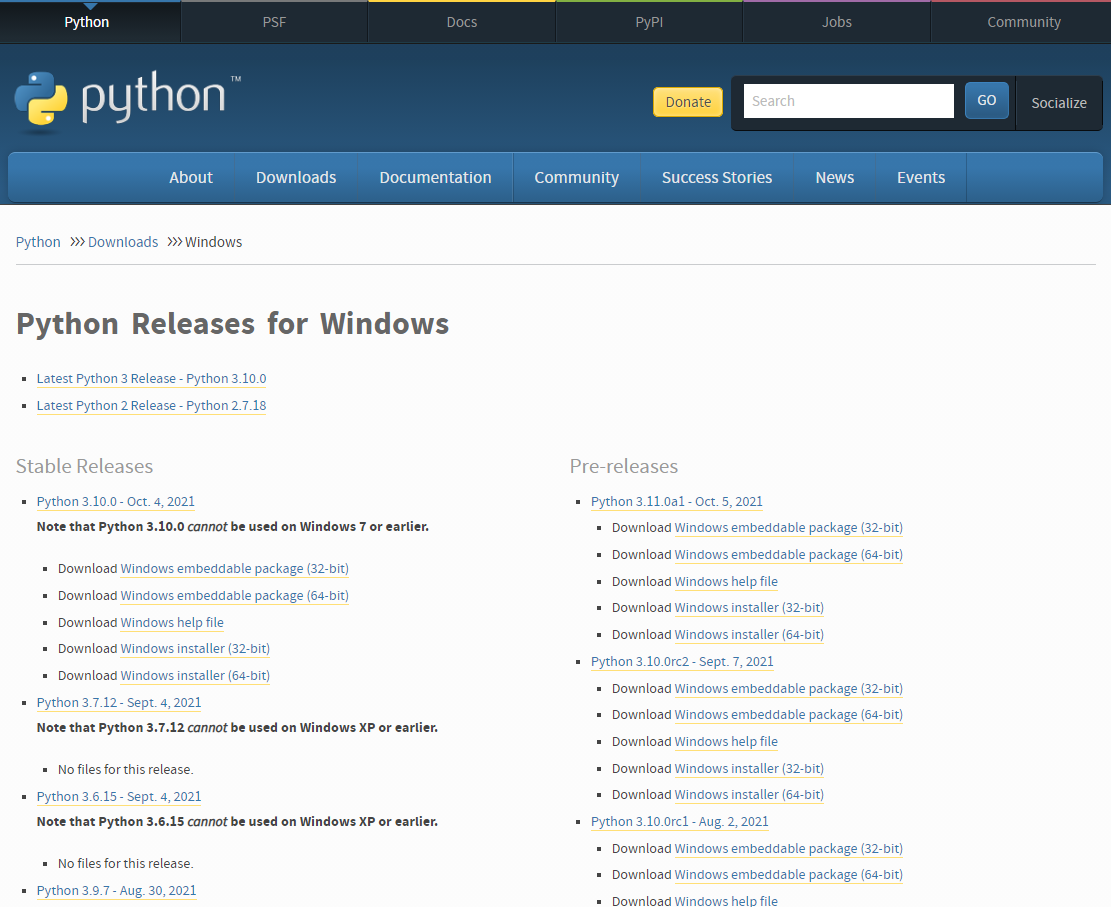Image resolution: width=1111 pixels, height=907 pixels.
Task: Click the Stable Releases heading
Action: pos(84,466)
